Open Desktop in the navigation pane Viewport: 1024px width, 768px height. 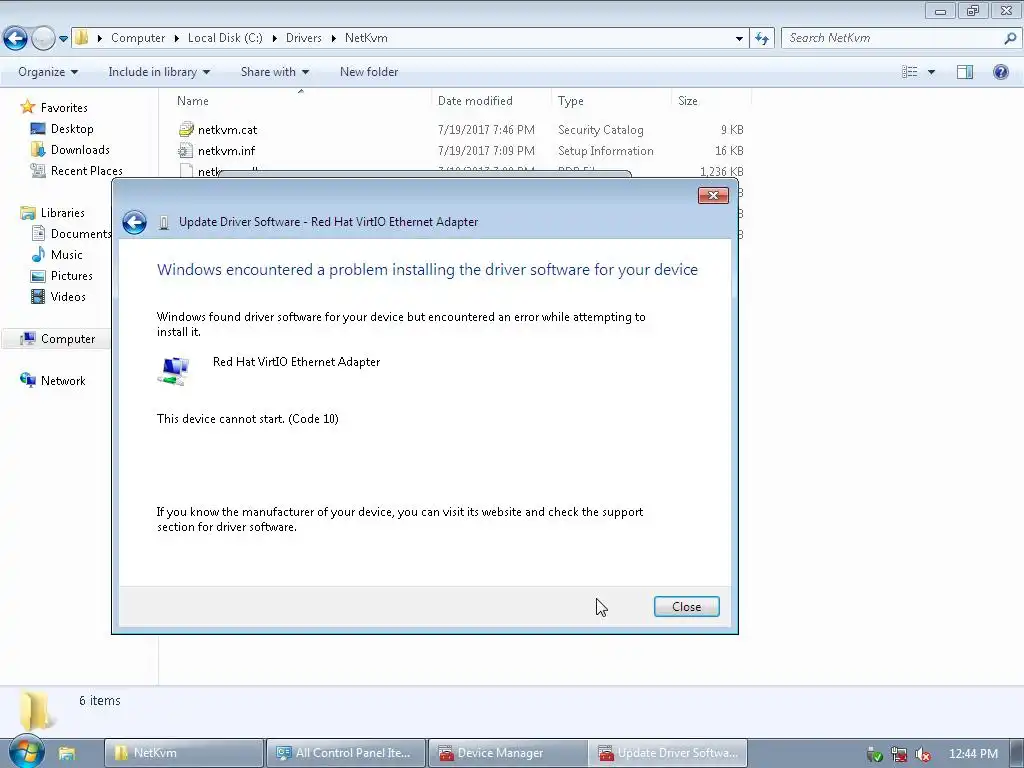[x=72, y=129]
